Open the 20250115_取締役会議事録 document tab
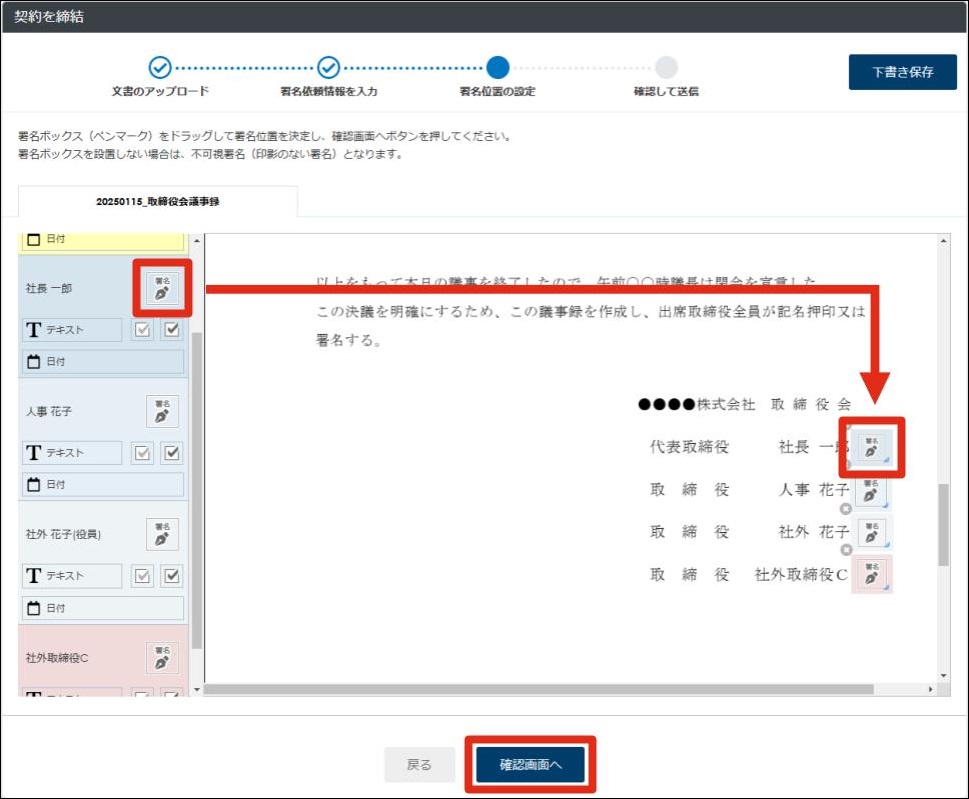This screenshot has height=799, width=969. coord(158,201)
